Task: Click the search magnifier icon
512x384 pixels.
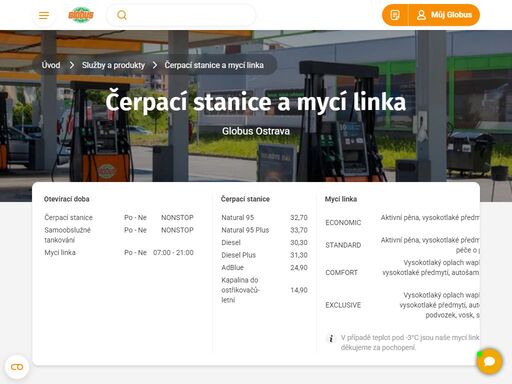Action: 122,15
